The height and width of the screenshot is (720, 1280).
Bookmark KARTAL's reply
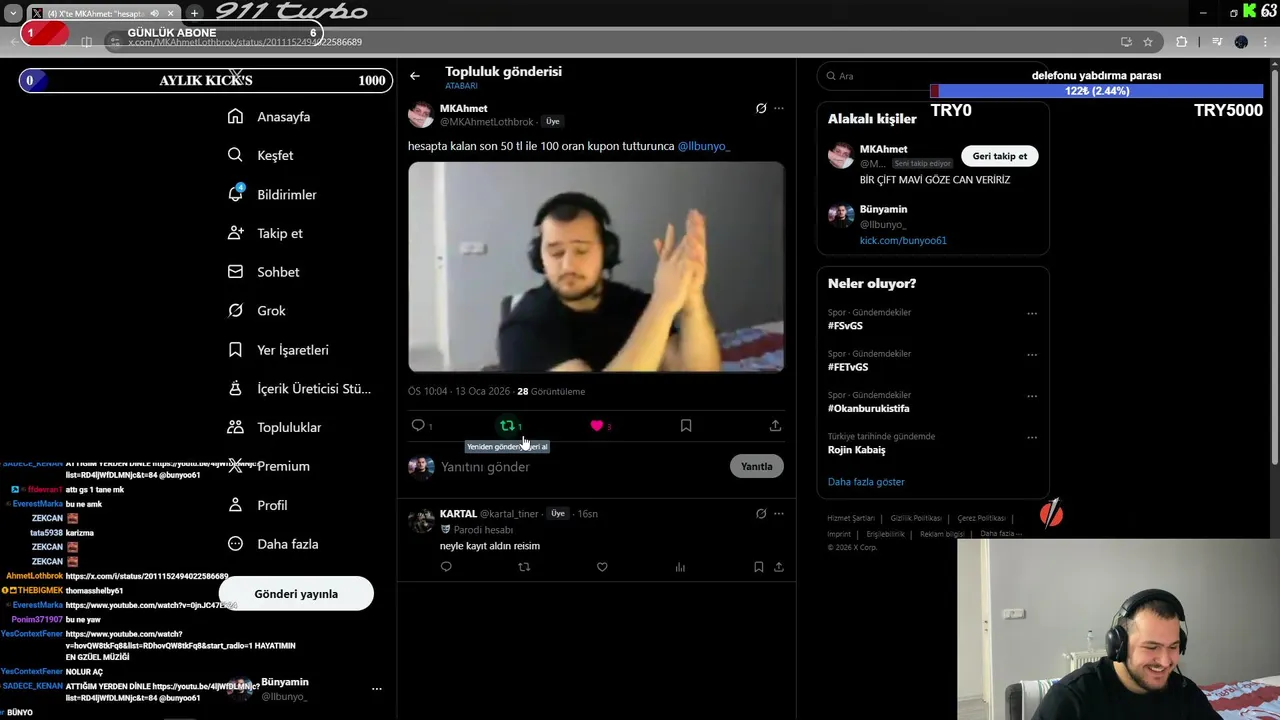[758, 567]
